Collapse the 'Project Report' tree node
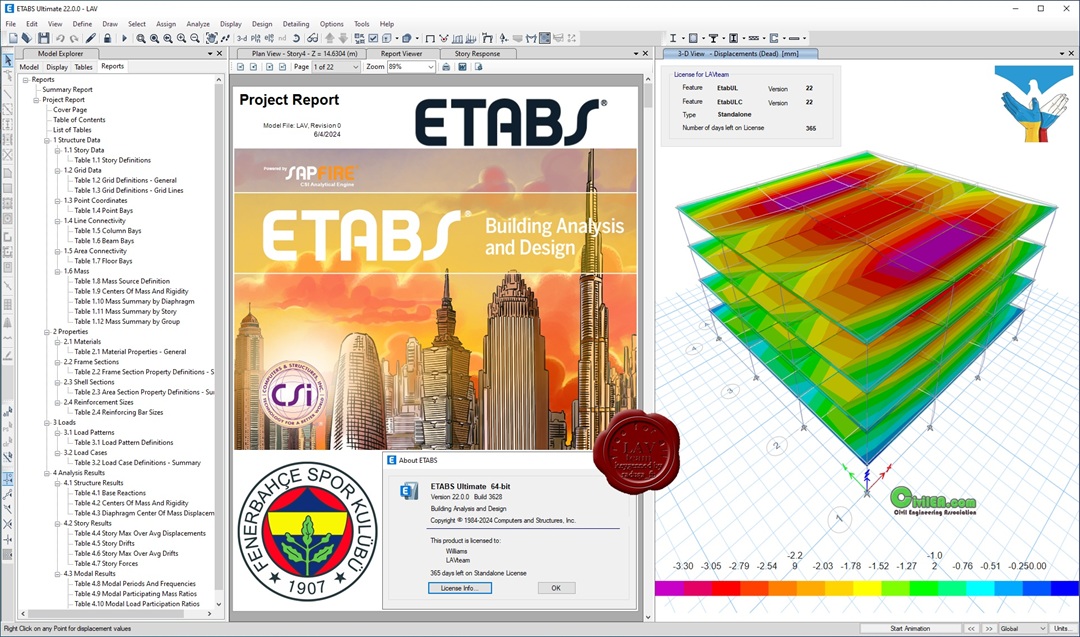 (x=37, y=100)
